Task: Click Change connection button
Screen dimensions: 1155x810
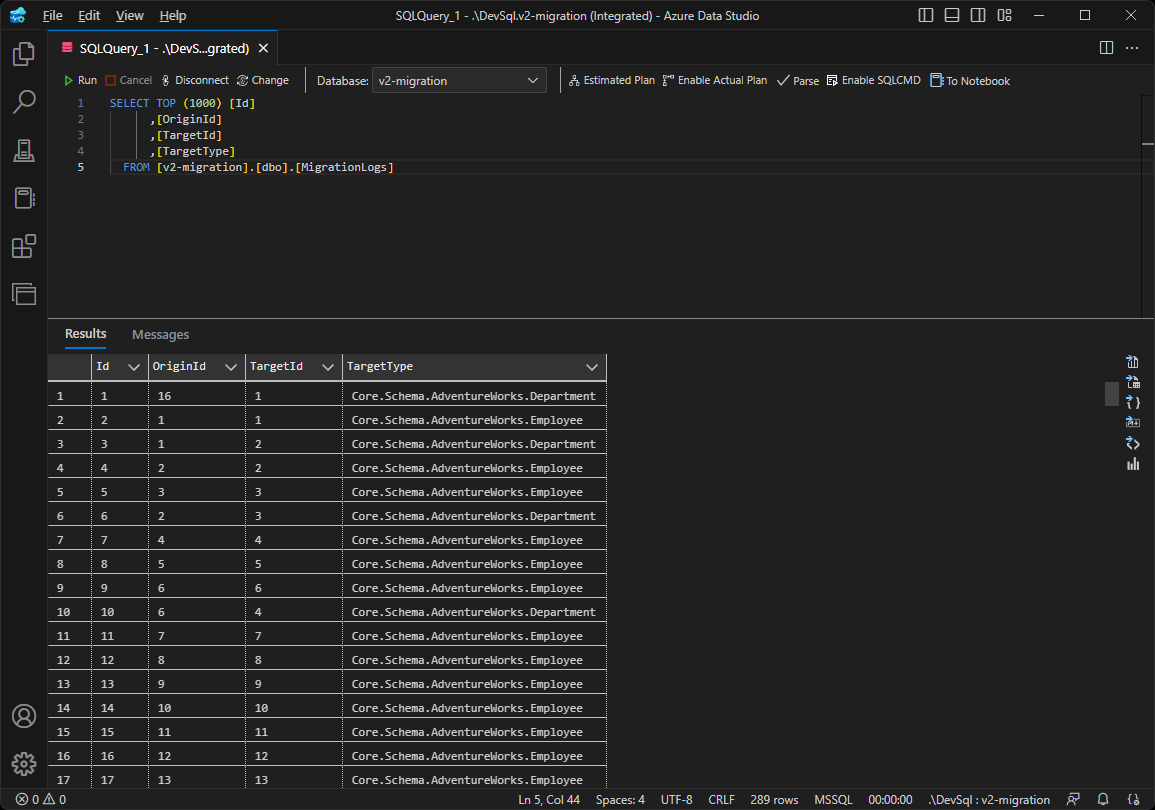Action: (x=263, y=80)
